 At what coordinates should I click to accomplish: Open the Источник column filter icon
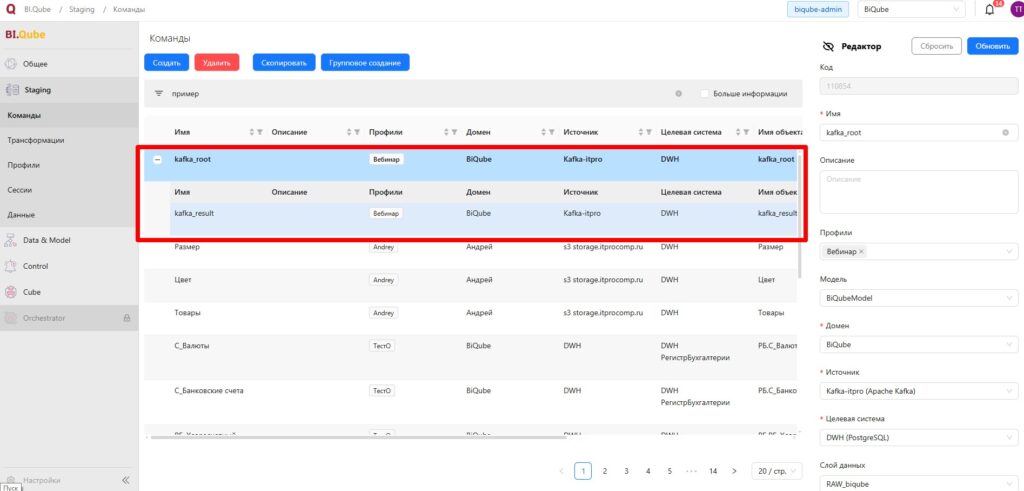click(x=649, y=133)
